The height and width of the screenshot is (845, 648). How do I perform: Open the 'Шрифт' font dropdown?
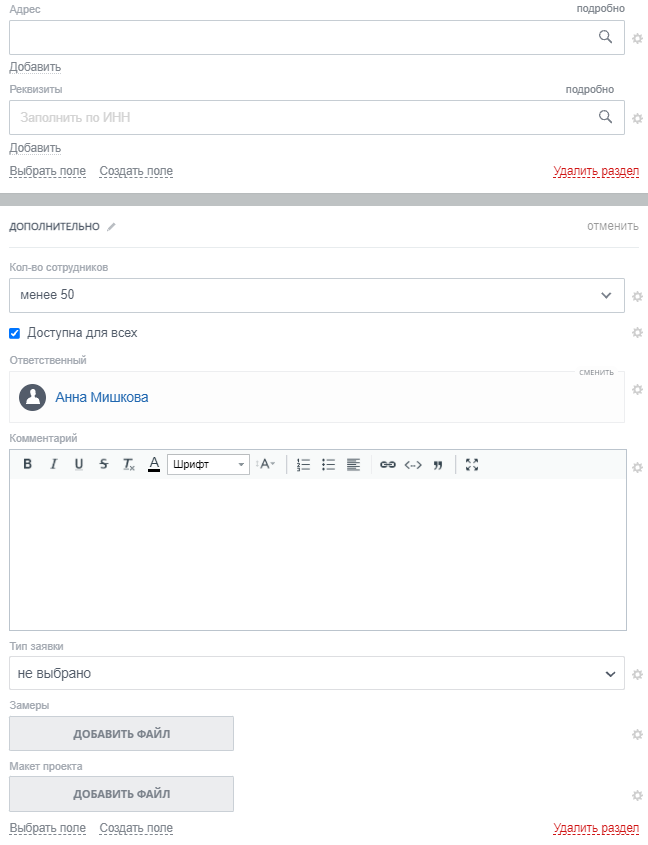click(208, 464)
